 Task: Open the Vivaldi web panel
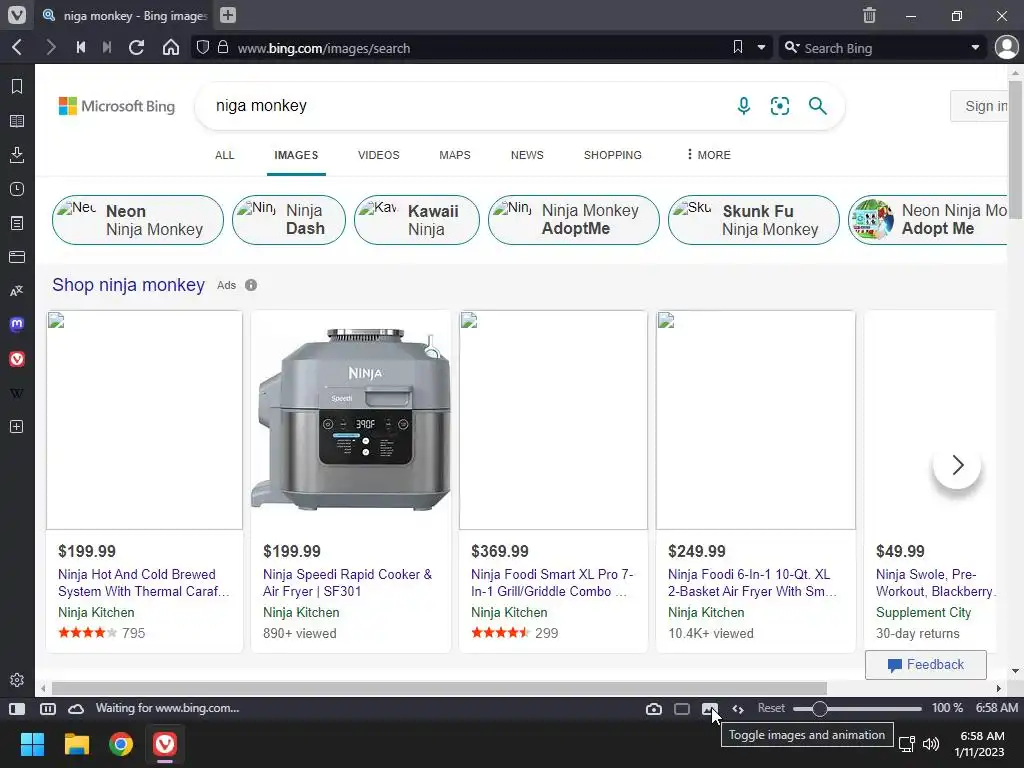tap(17, 359)
